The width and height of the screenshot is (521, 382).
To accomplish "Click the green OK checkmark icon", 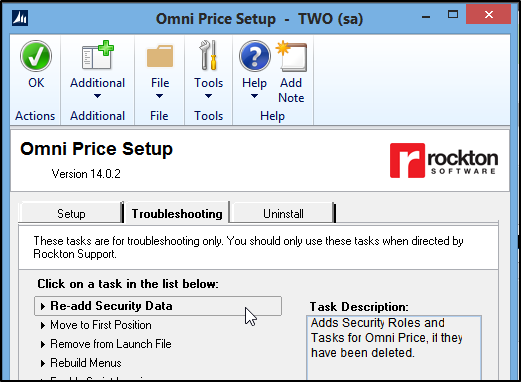I will click(x=36, y=56).
